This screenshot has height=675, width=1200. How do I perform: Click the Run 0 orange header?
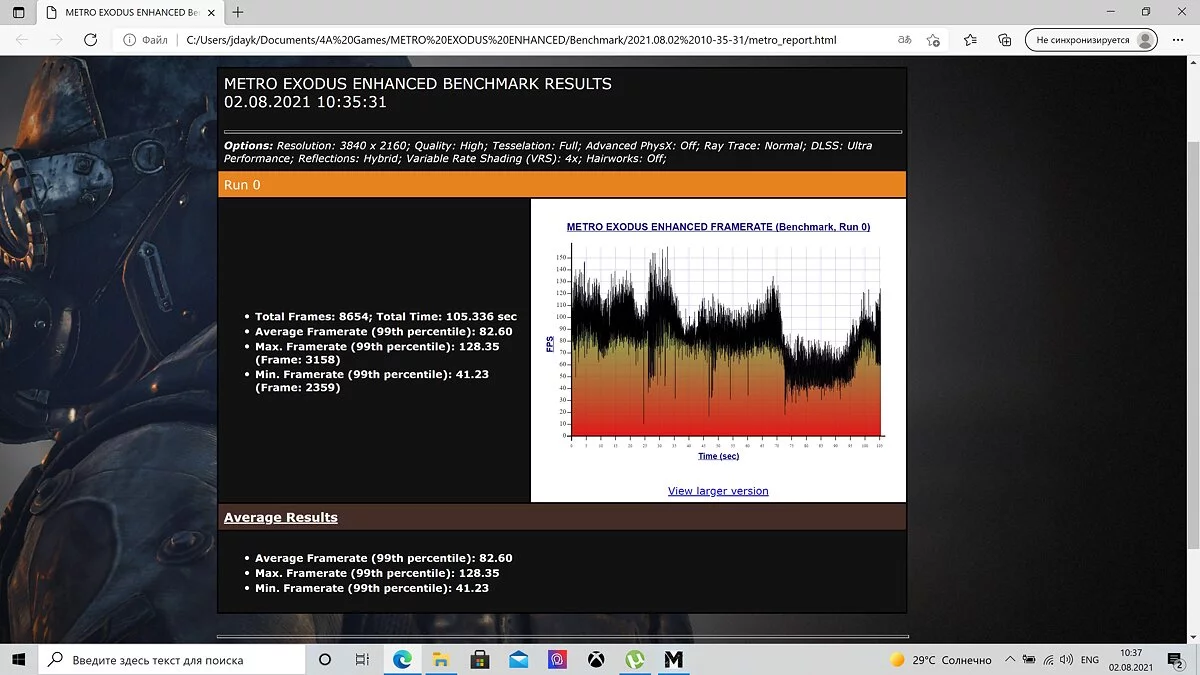tap(562, 185)
